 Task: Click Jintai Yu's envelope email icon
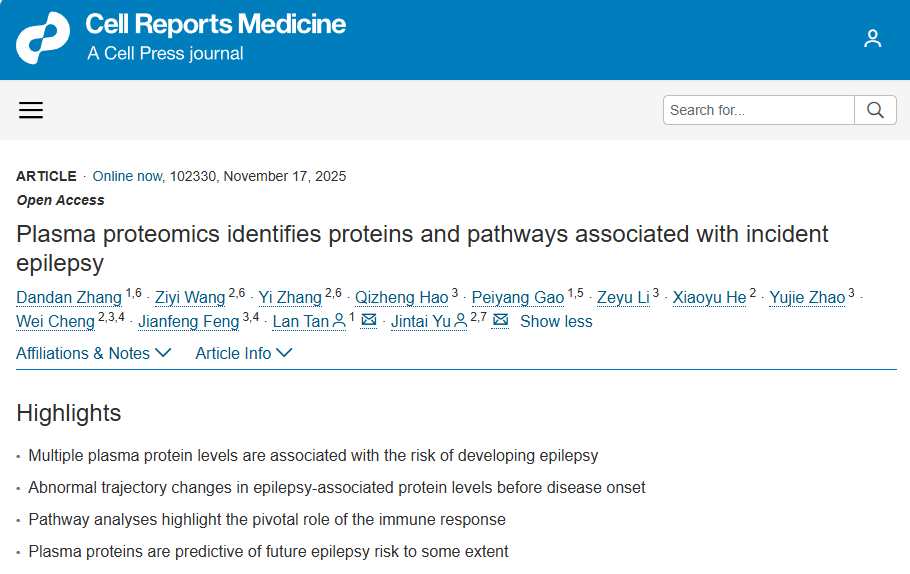click(501, 321)
